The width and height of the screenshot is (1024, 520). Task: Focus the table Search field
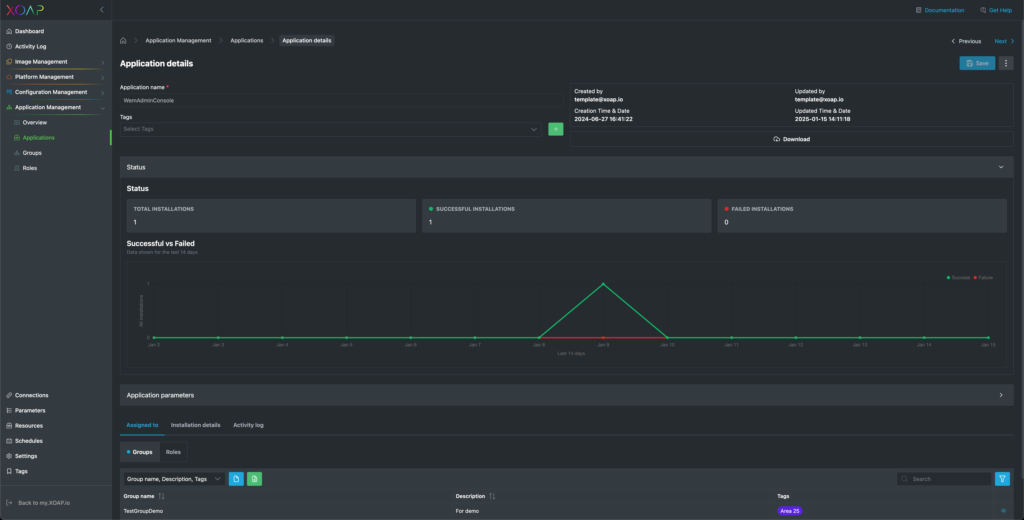point(944,479)
